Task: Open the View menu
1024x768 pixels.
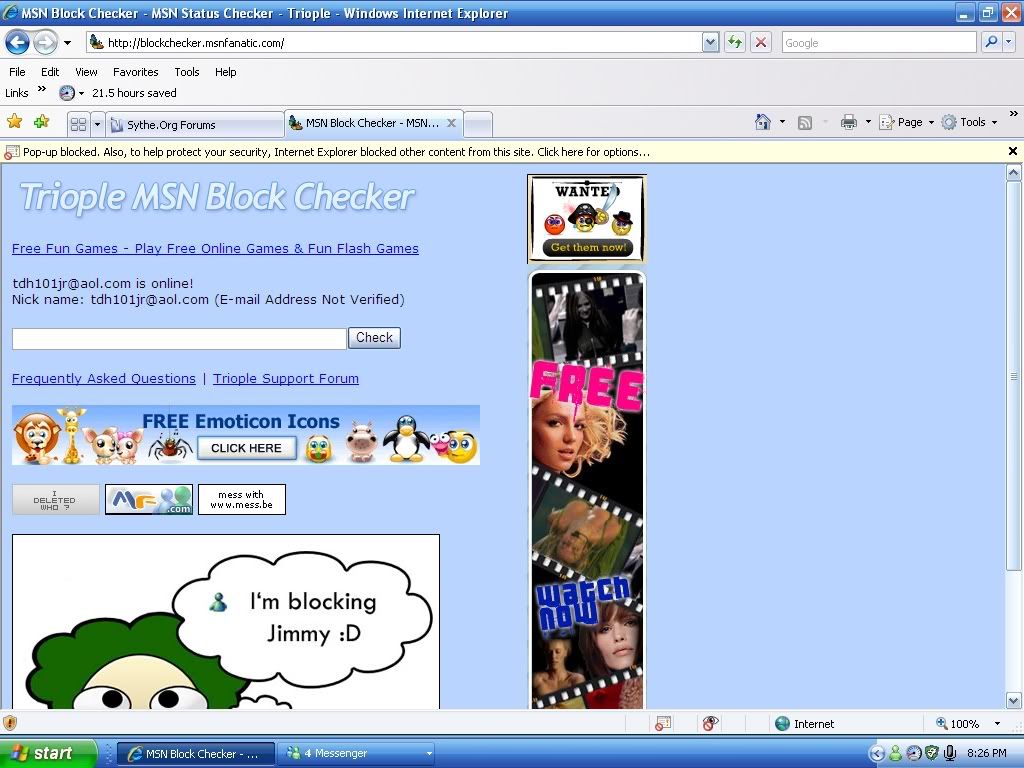Action: (86, 72)
